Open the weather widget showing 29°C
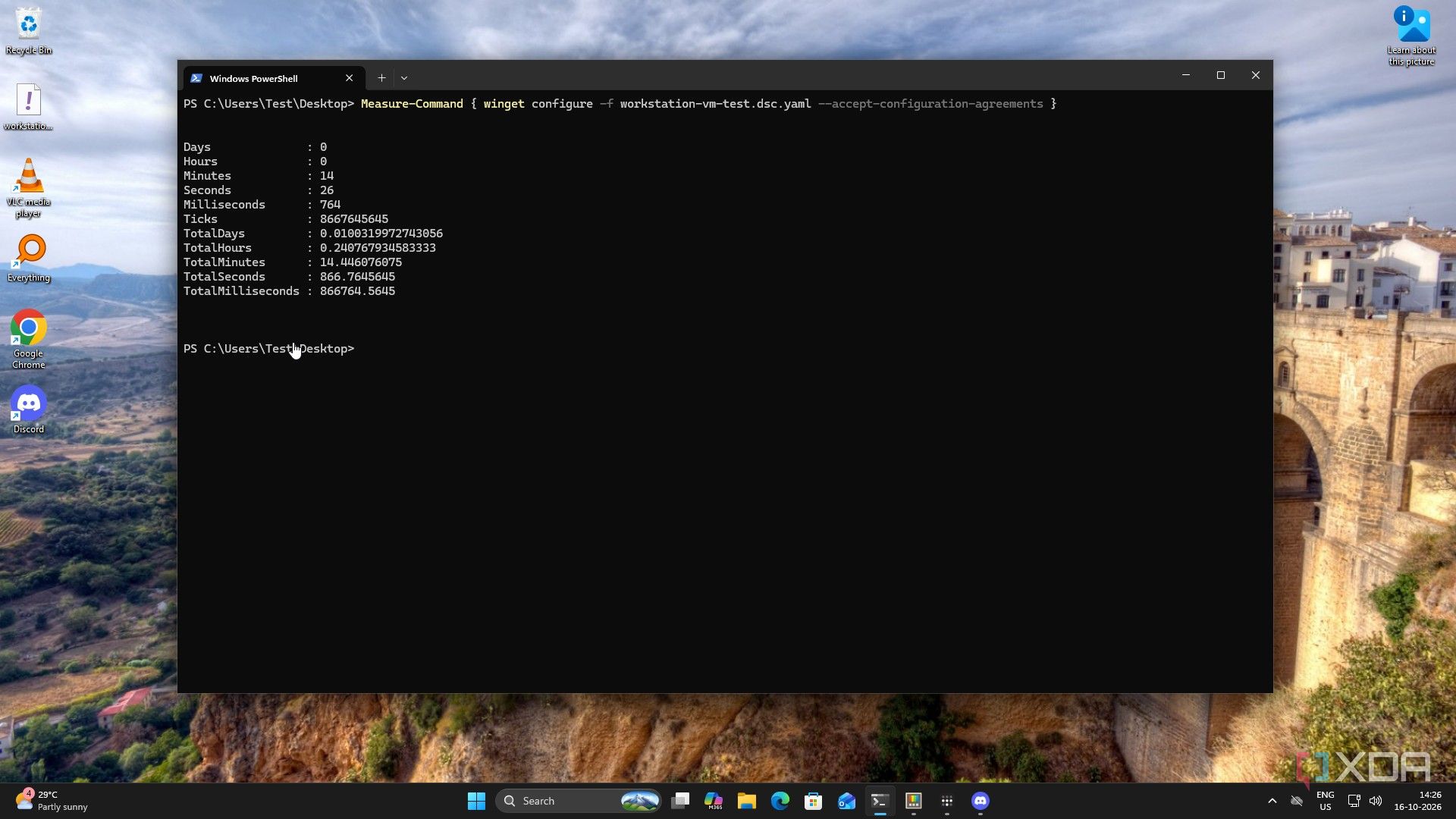This screenshot has width=1456, height=819. click(x=52, y=801)
